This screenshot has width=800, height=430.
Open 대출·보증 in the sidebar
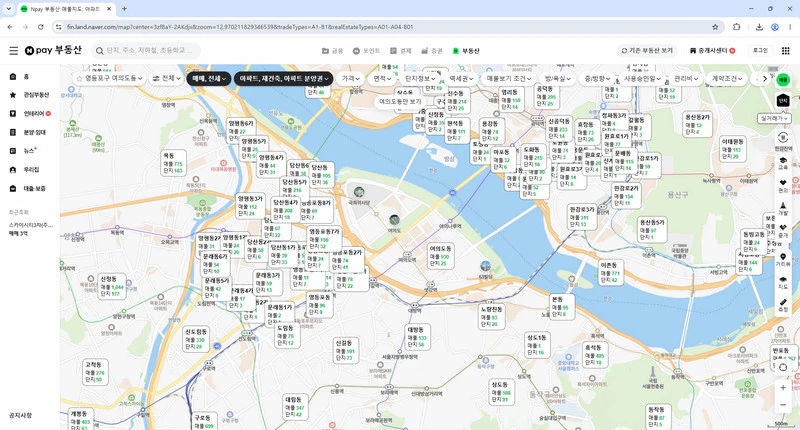(28, 188)
